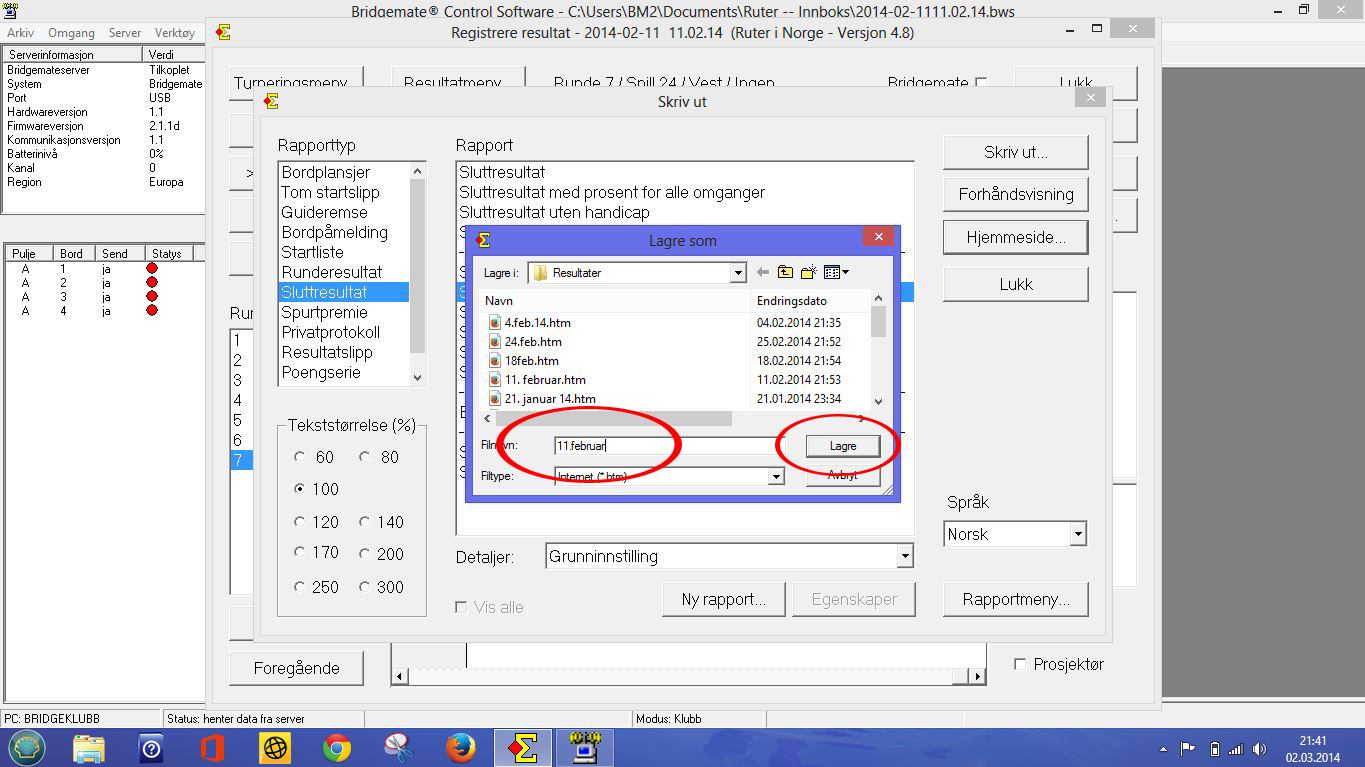Open the Arkiv menu

click(x=20, y=33)
